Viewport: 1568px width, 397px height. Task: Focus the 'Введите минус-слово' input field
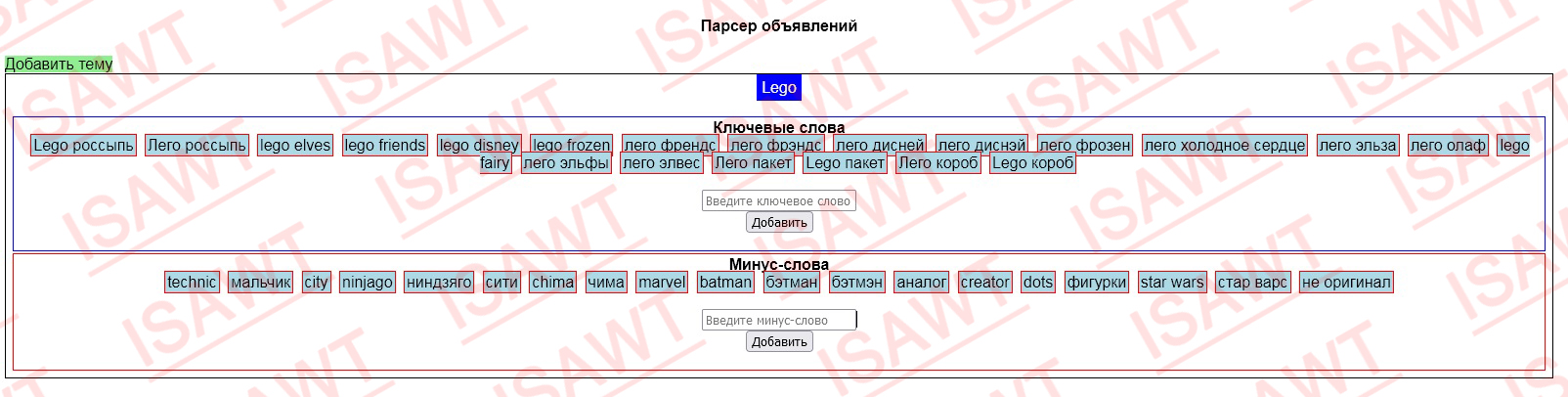(779, 320)
